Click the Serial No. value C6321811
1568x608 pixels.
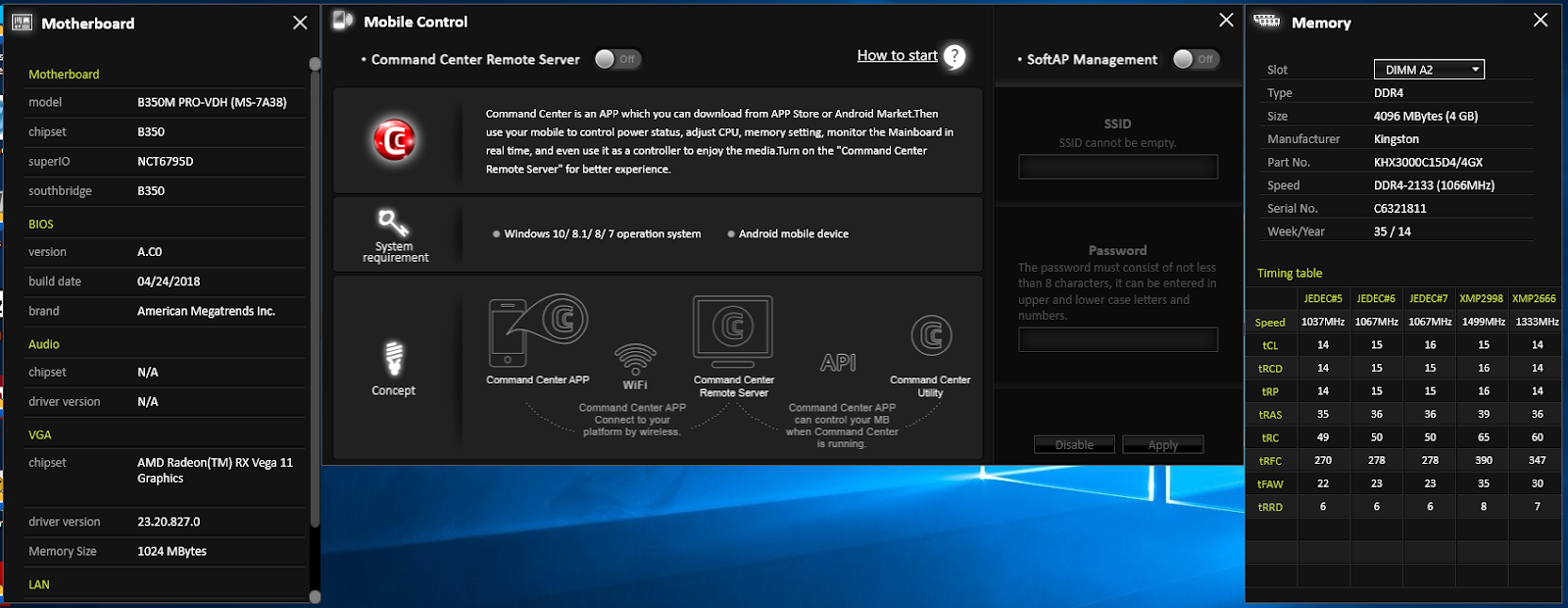click(x=1400, y=209)
